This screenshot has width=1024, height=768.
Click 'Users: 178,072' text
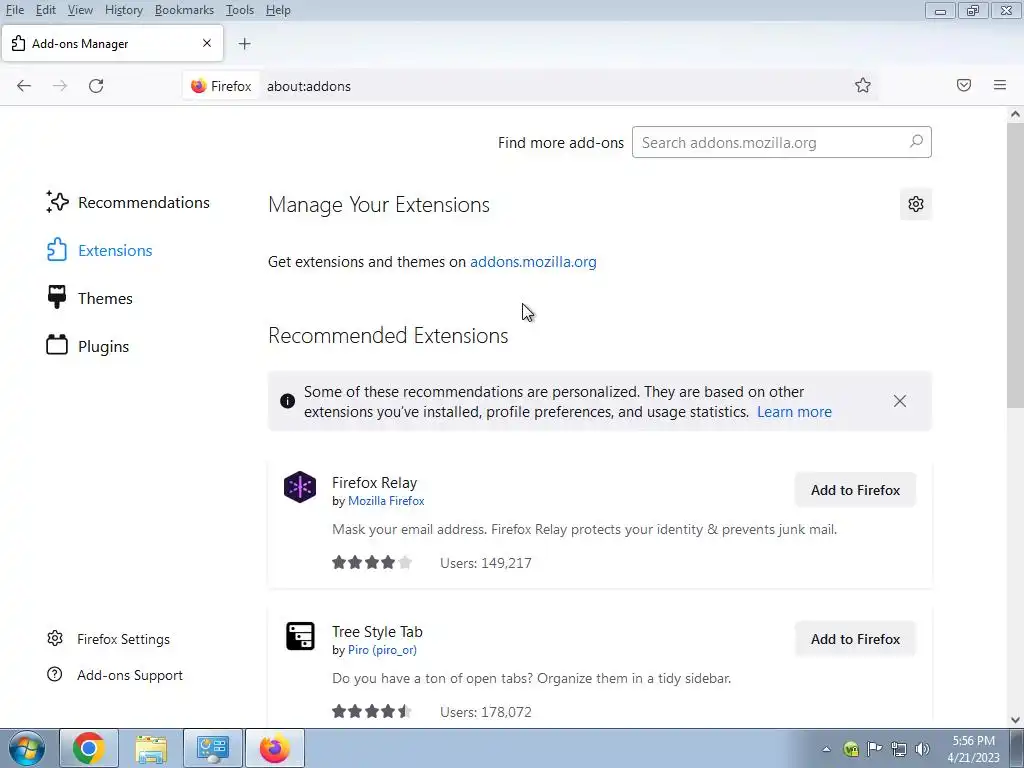(485, 712)
